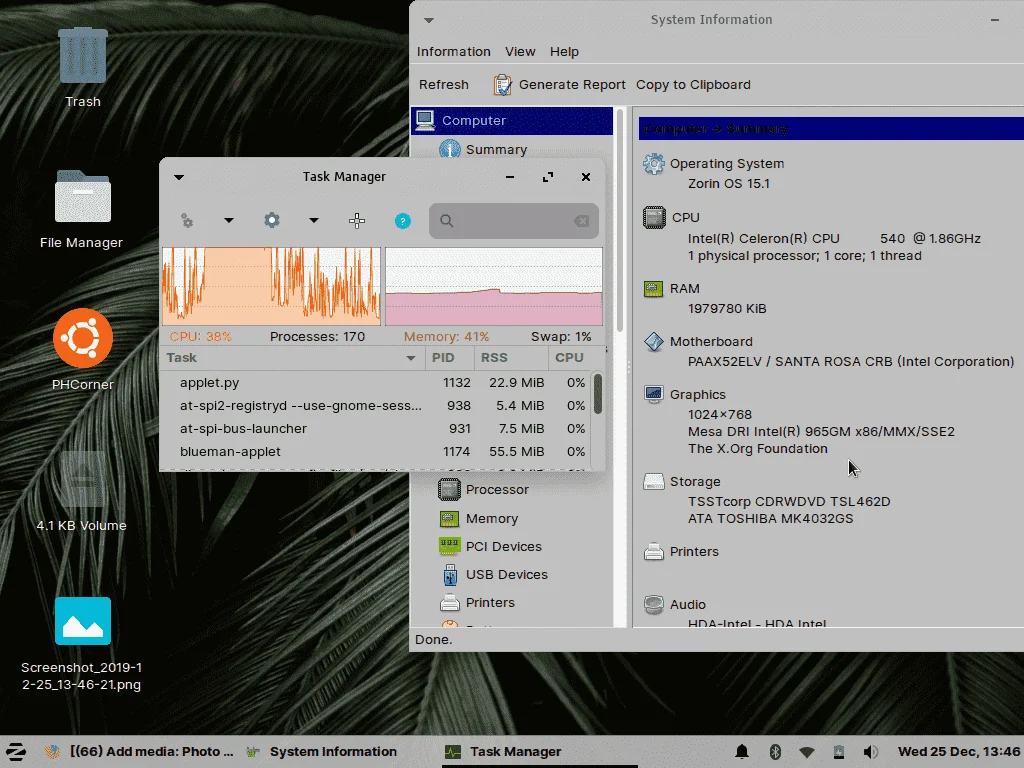Screen dimensions: 1024x768
Task: Click the magnifier icon in search field
Action: pos(447,221)
